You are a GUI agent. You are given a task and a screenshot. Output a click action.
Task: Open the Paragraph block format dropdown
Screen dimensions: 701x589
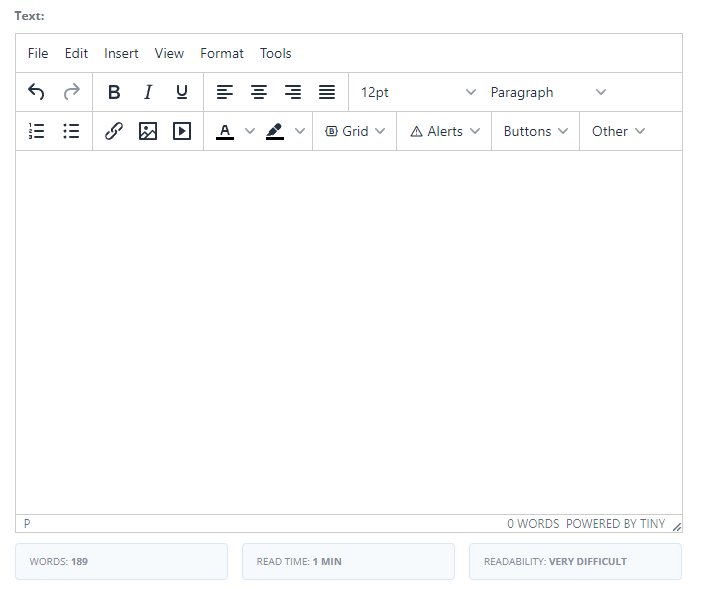[x=548, y=92]
